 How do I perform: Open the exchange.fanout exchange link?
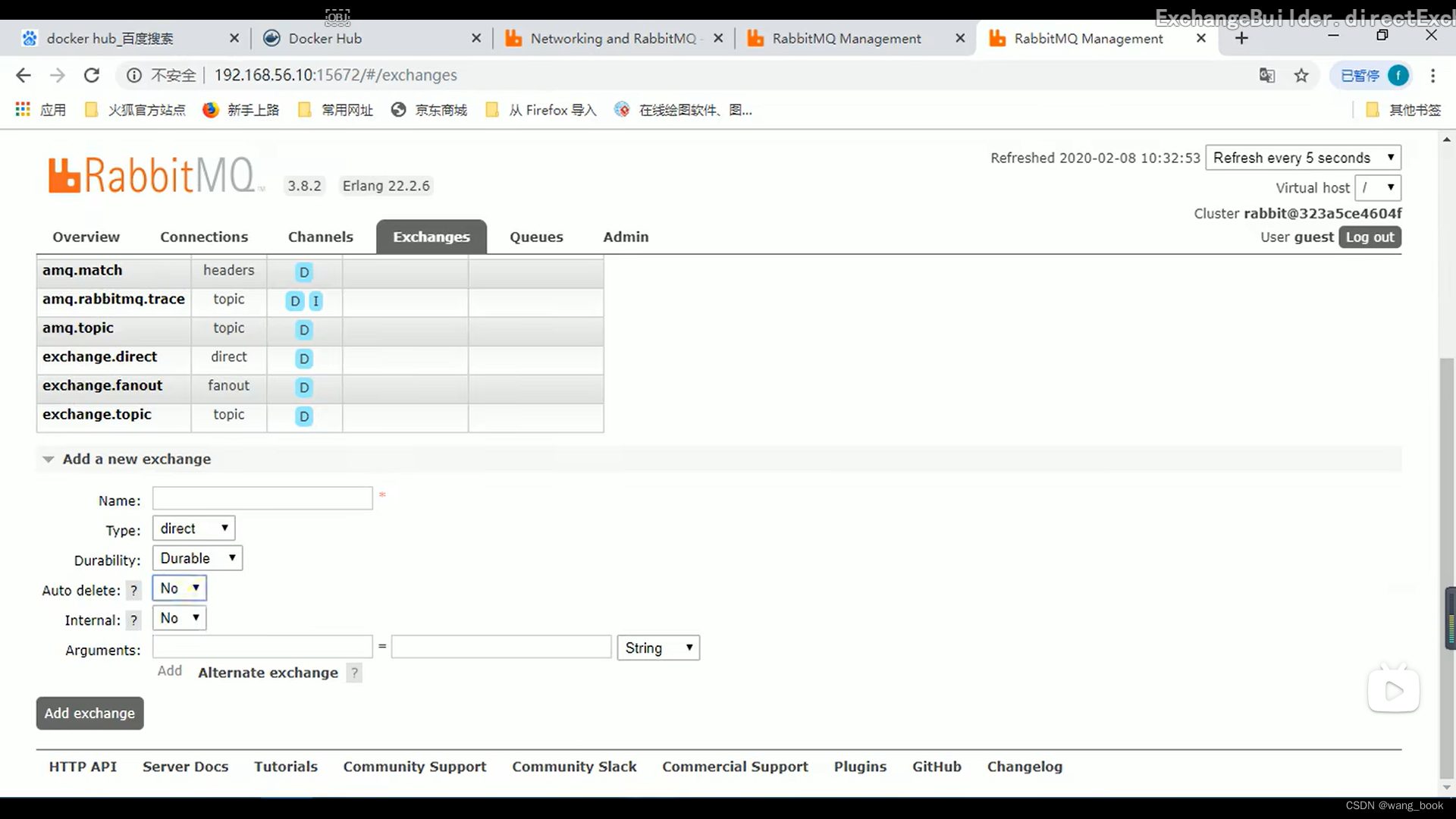pos(102,385)
